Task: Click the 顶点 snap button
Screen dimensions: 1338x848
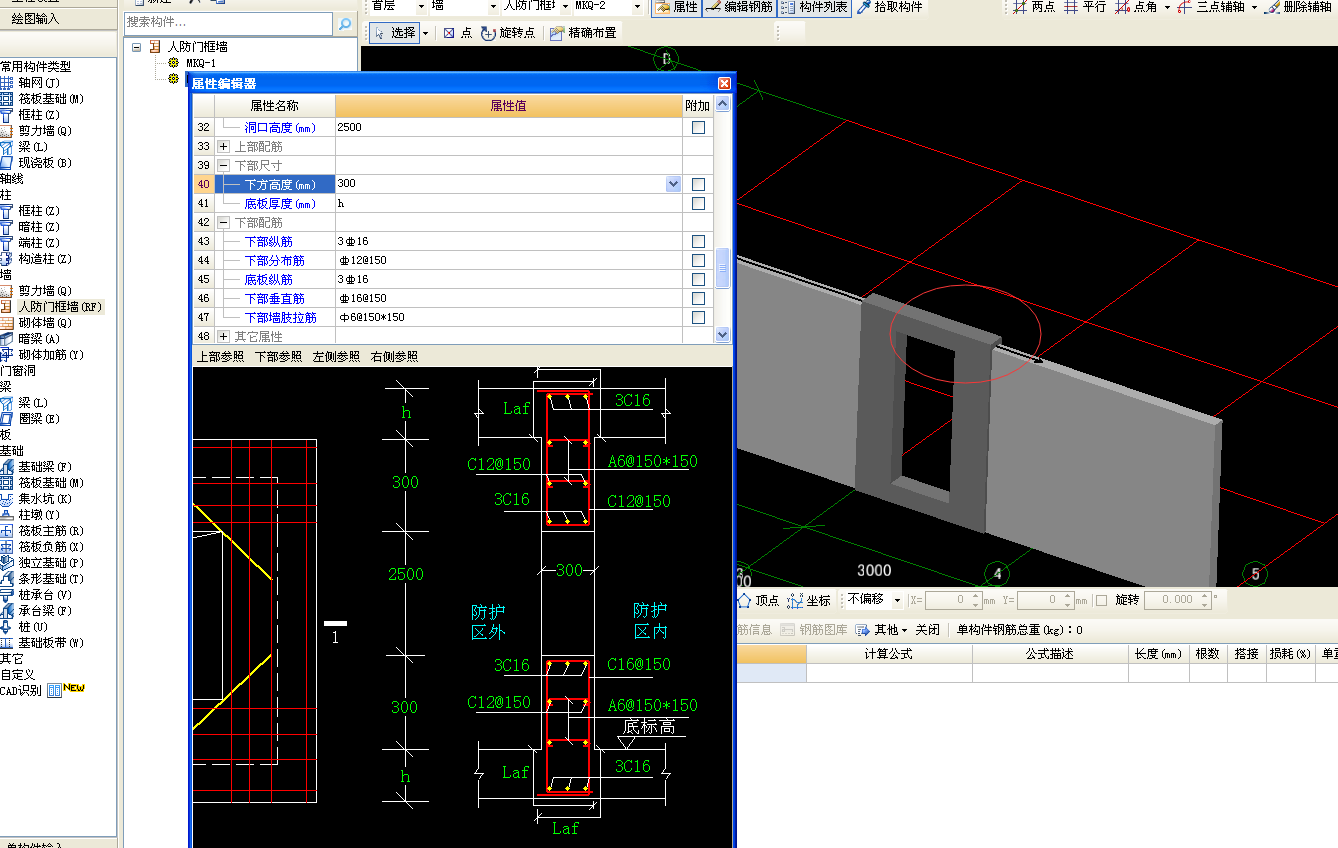Action: pos(758,600)
